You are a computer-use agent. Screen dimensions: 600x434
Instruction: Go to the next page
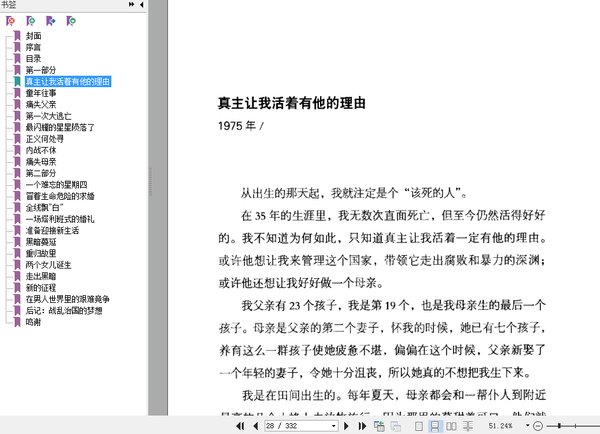tap(346, 426)
